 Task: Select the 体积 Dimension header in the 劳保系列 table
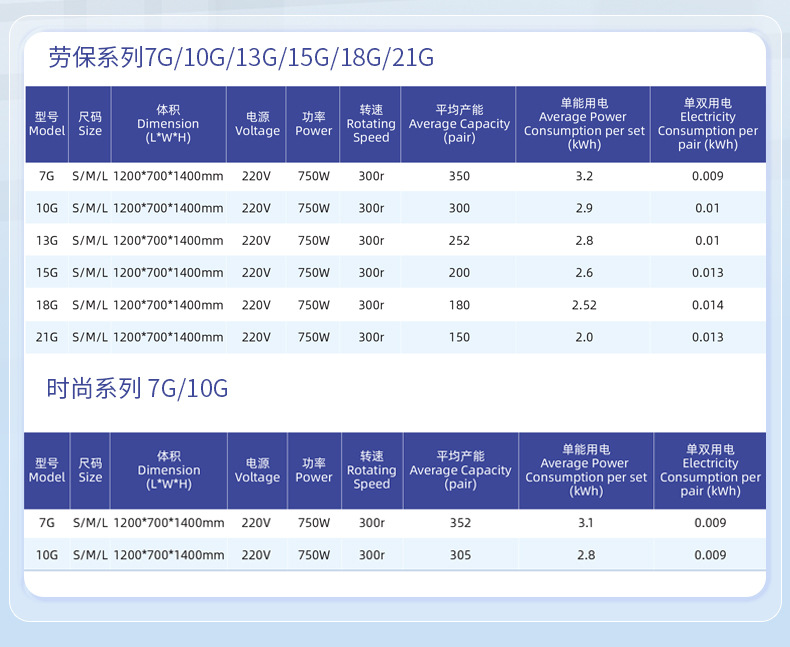point(168,124)
